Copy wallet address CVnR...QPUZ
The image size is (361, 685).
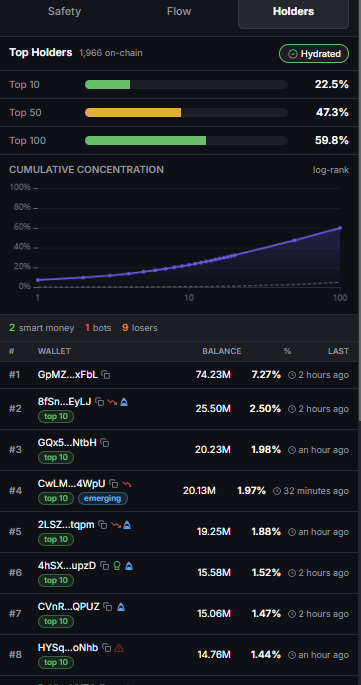point(108,607)
